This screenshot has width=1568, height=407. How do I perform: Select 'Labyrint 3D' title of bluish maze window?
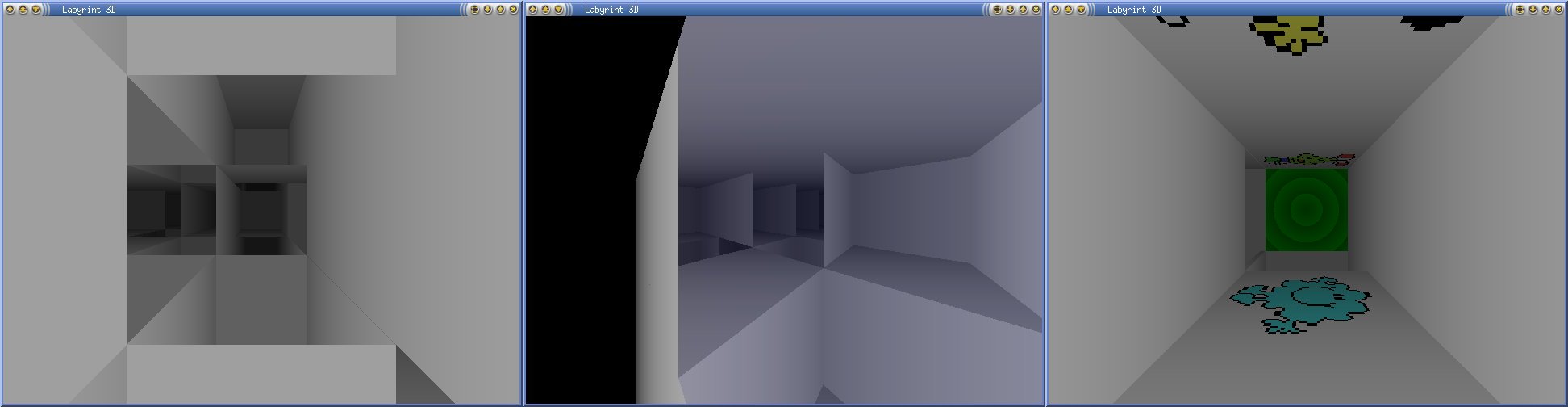click(x=611, y=10)
